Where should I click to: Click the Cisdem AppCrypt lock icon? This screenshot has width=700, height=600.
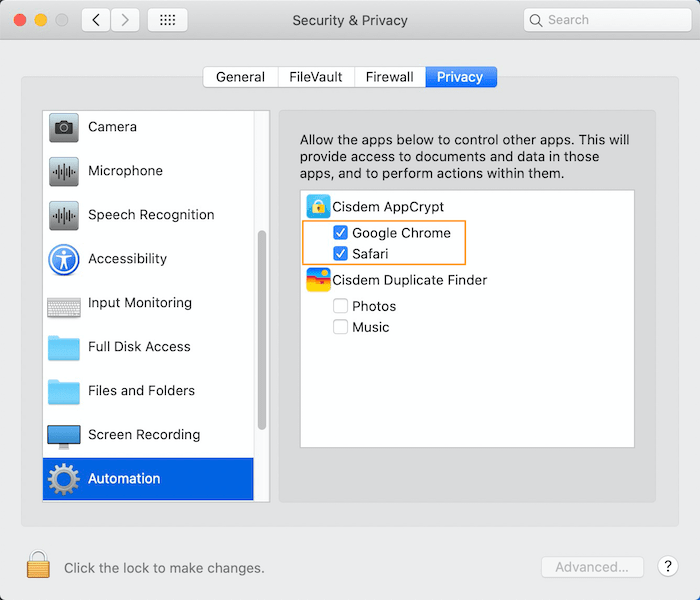tap(318, 206)
